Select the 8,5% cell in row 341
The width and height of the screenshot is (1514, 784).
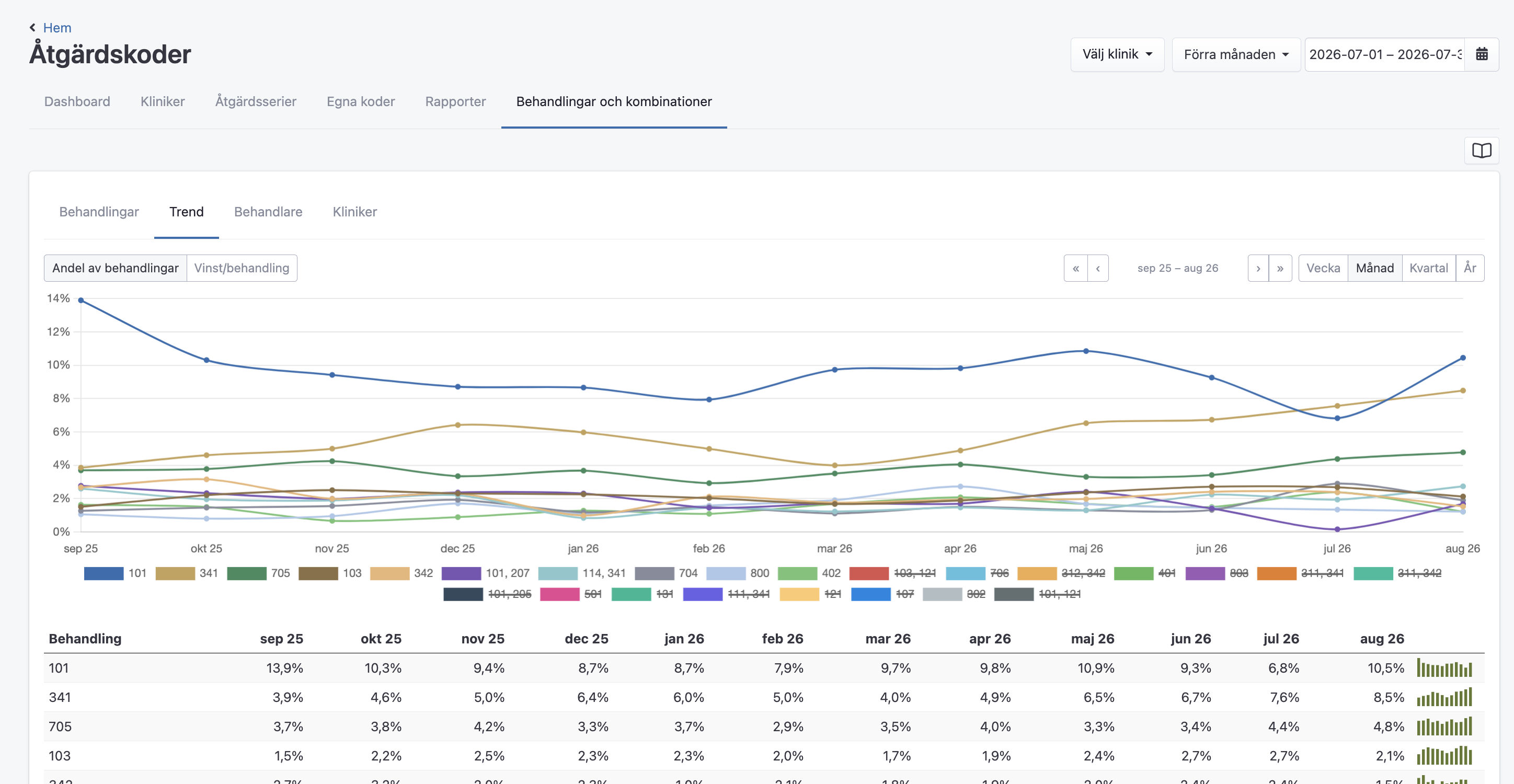click(1388, 697)
